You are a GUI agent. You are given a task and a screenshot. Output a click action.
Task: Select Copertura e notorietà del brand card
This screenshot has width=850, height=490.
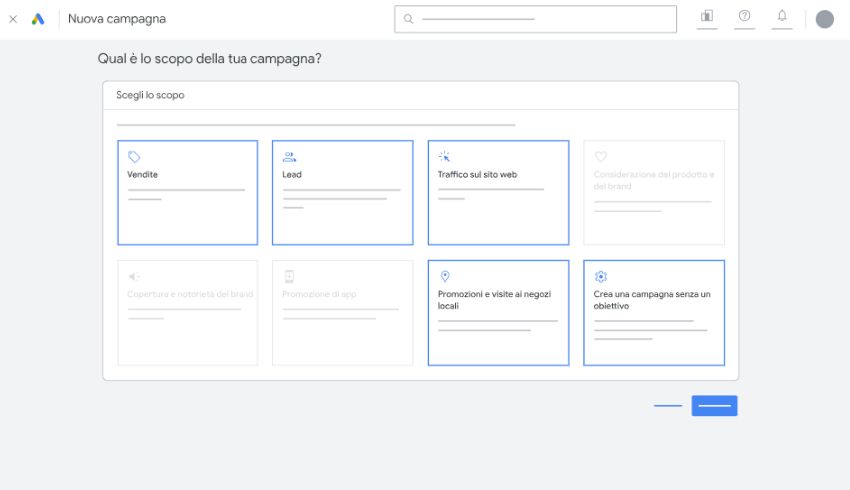[188, 313]
